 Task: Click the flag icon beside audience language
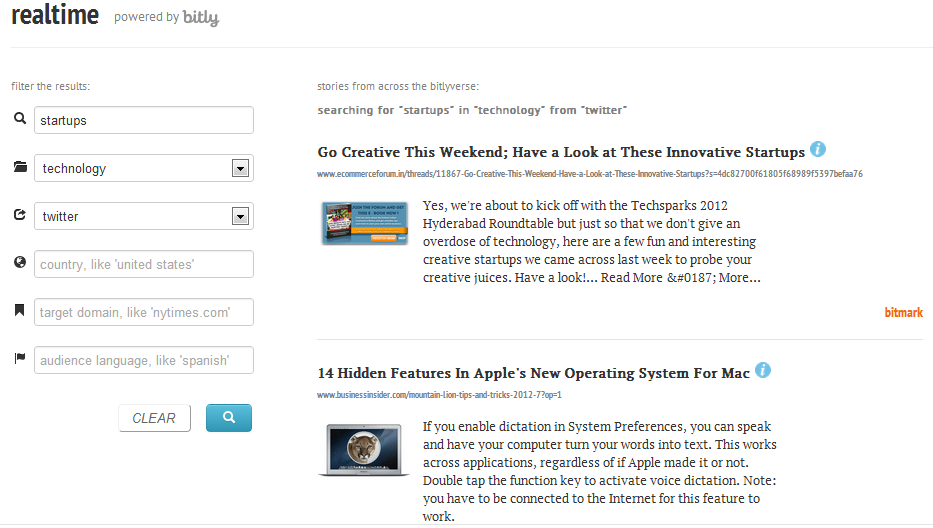20,359
